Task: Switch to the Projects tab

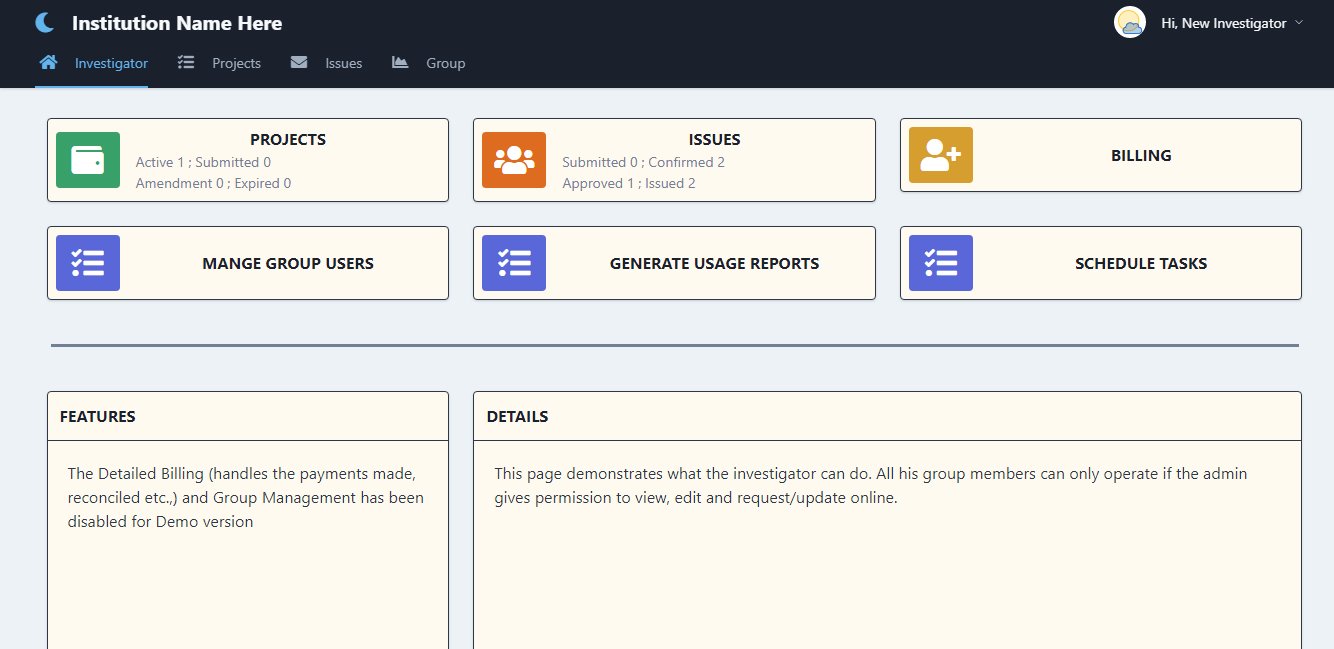Action: [236, 63]
